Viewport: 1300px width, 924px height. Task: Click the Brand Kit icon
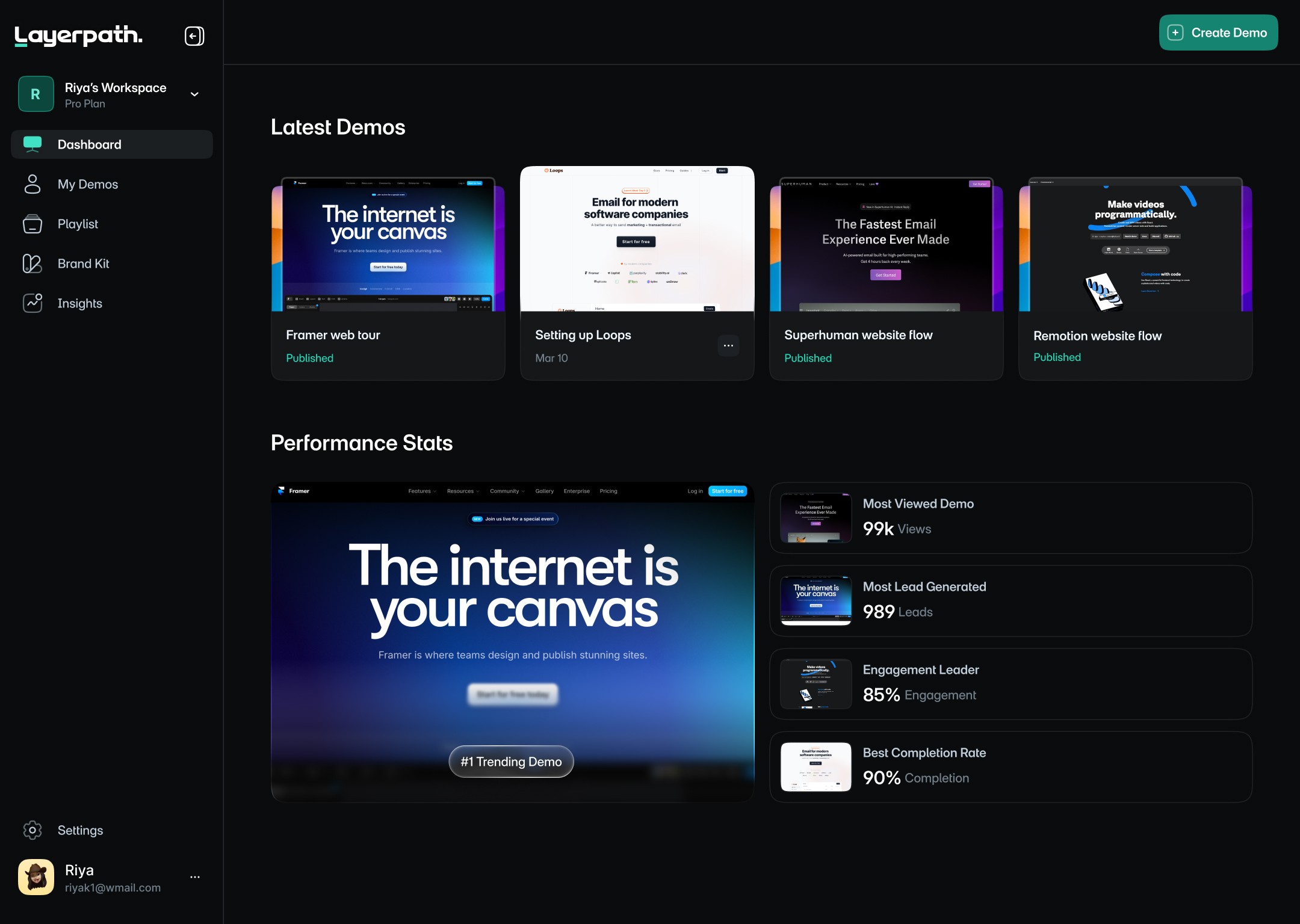point(32,263)
